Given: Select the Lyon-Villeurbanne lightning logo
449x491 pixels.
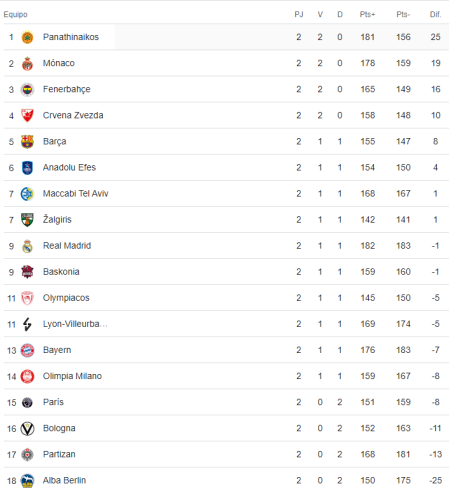Looking at the screenshot, I should point(27,324).
